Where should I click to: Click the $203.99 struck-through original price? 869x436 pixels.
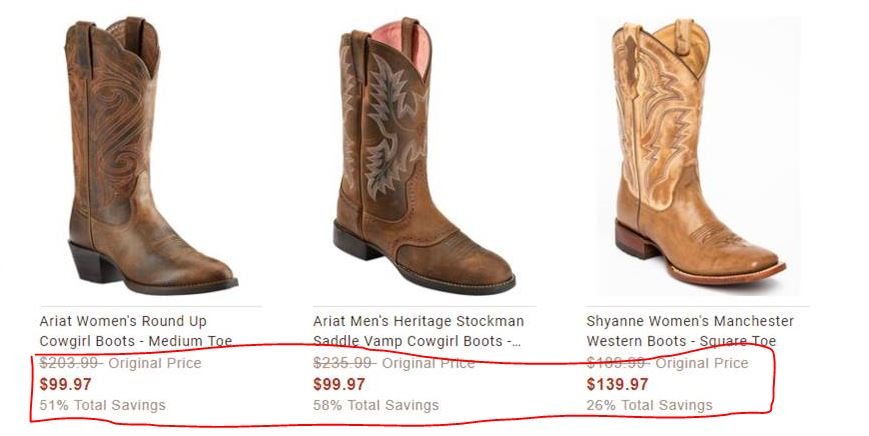[x=70, y=363]
